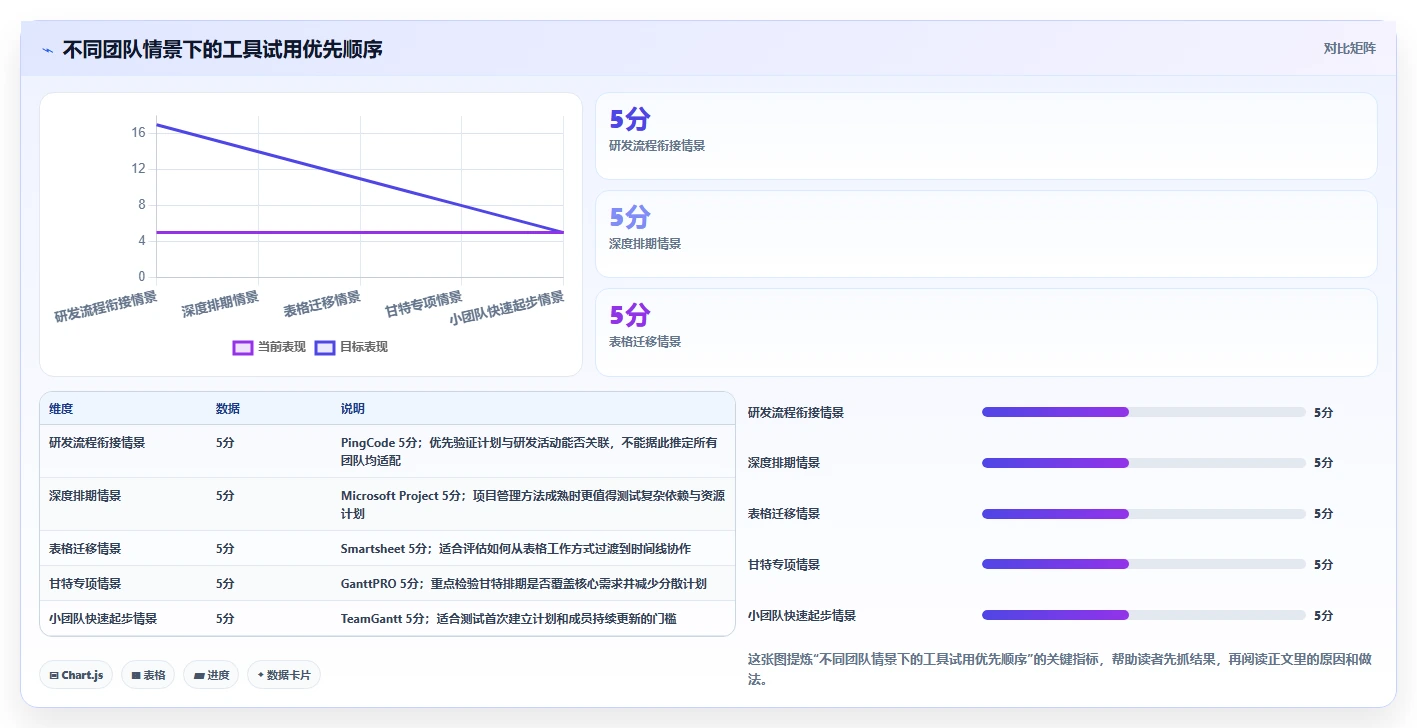Toggle the 目标表现 legend swatch
The height and width of the screenshot is (728, 1417).
tap(324, 347)
